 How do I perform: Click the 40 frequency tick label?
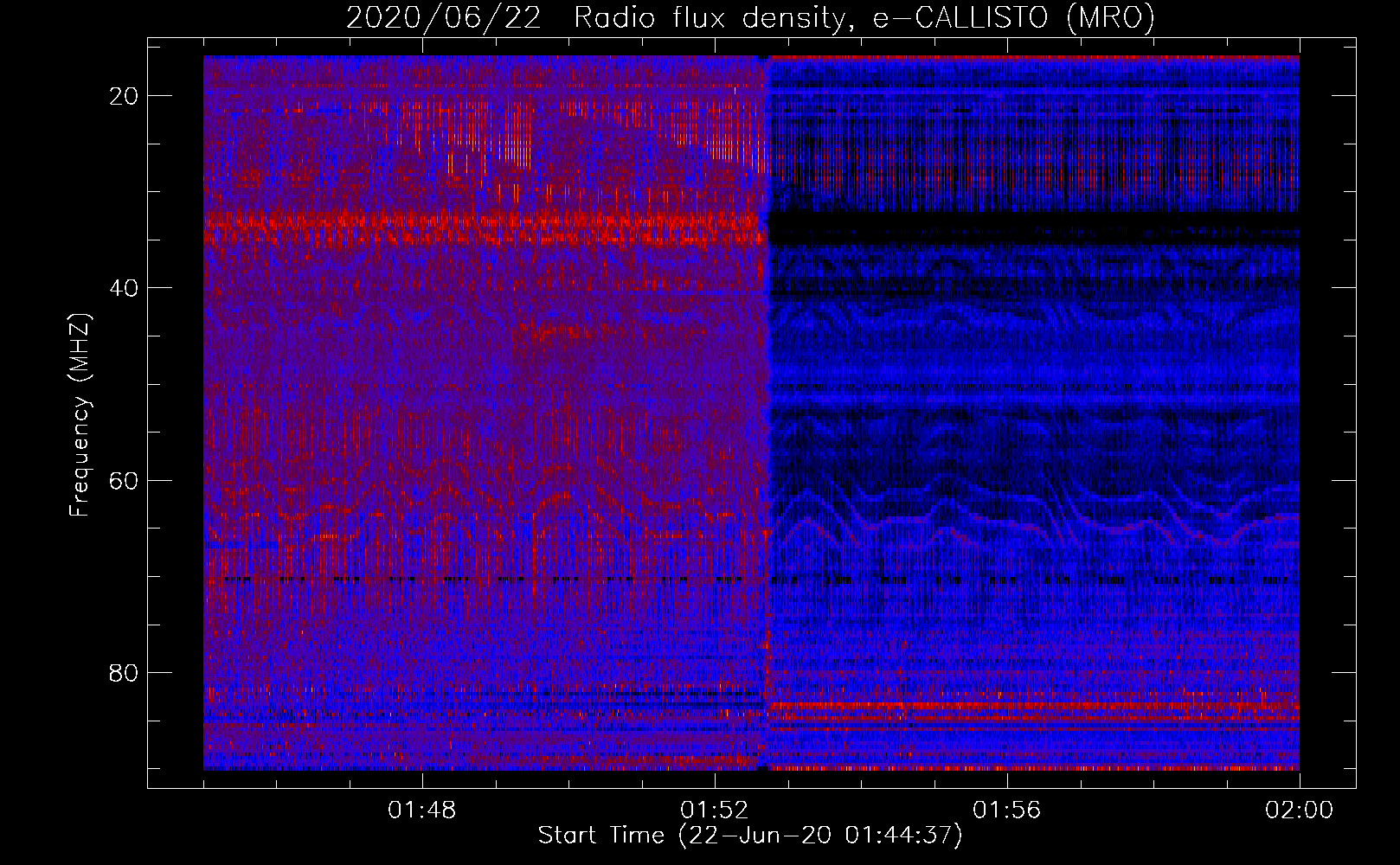tap(124, 288)
